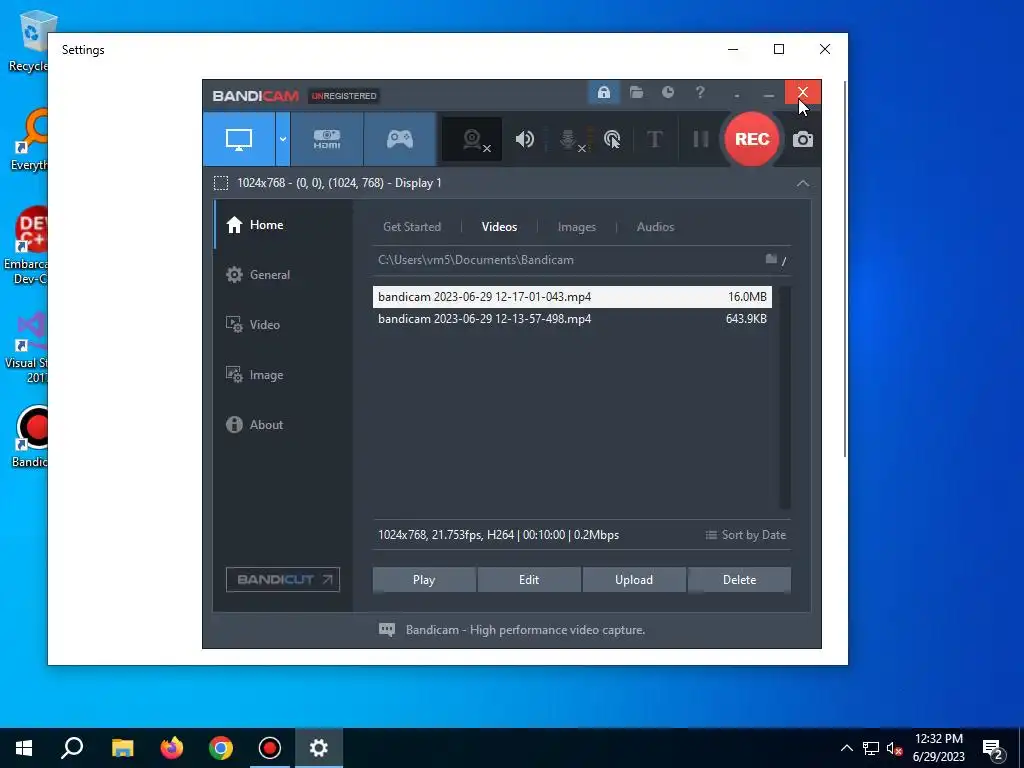Image resolution: width=1024 pixels, height=768 pixels.
Task: Open the Bandicam desktop shortcut
Action: tap(29, 436)
